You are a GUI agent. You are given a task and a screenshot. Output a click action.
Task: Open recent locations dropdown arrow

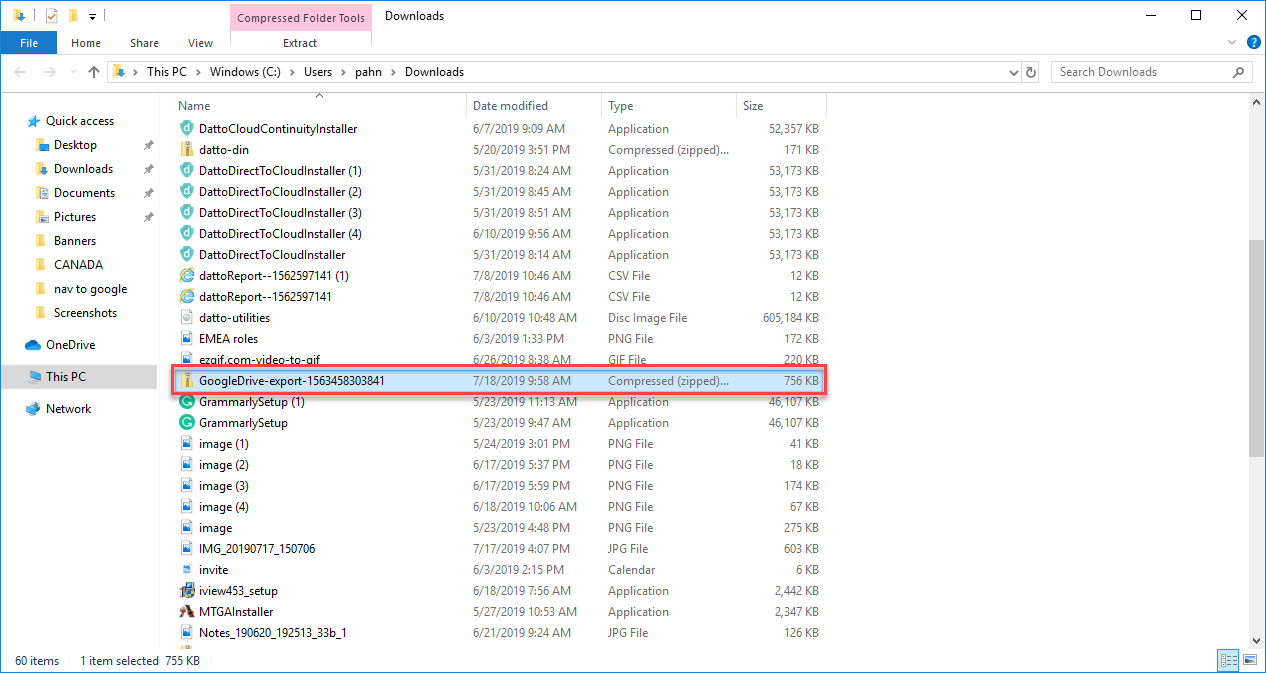coord(74,72)
